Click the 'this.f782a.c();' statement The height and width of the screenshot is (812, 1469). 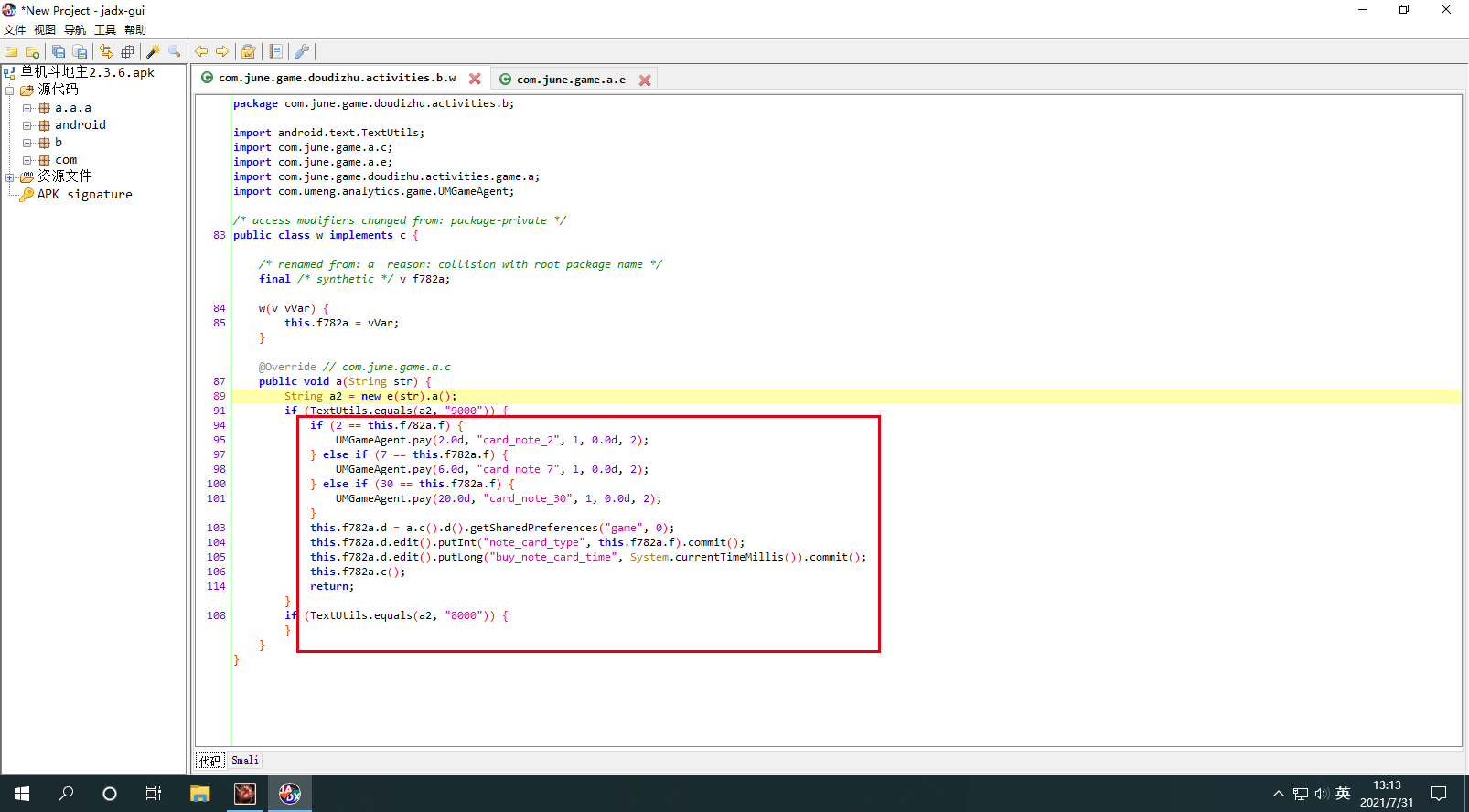pyautogui.click(x=358, y=572)
